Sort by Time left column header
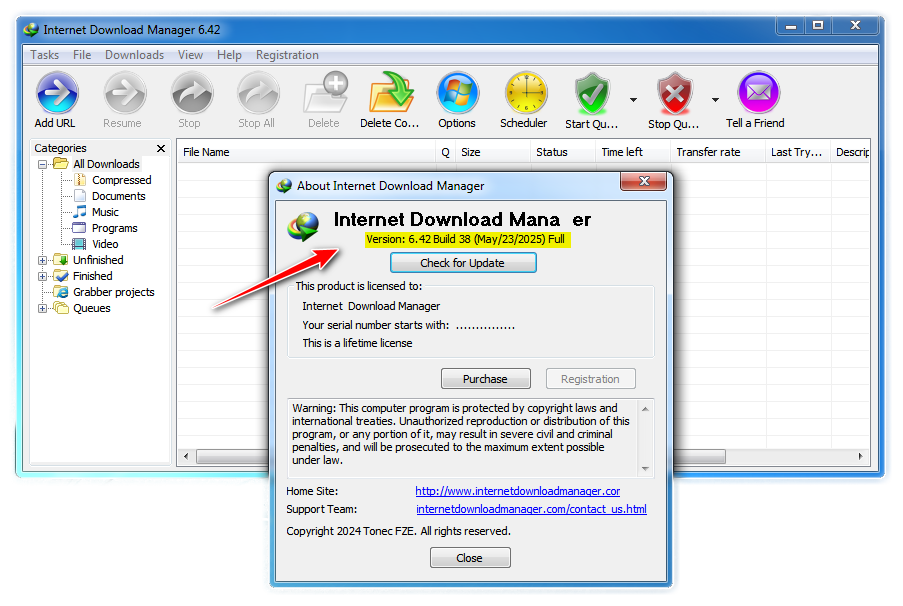Viewport: 903px width, 606px height. click(x=633, y=152)
